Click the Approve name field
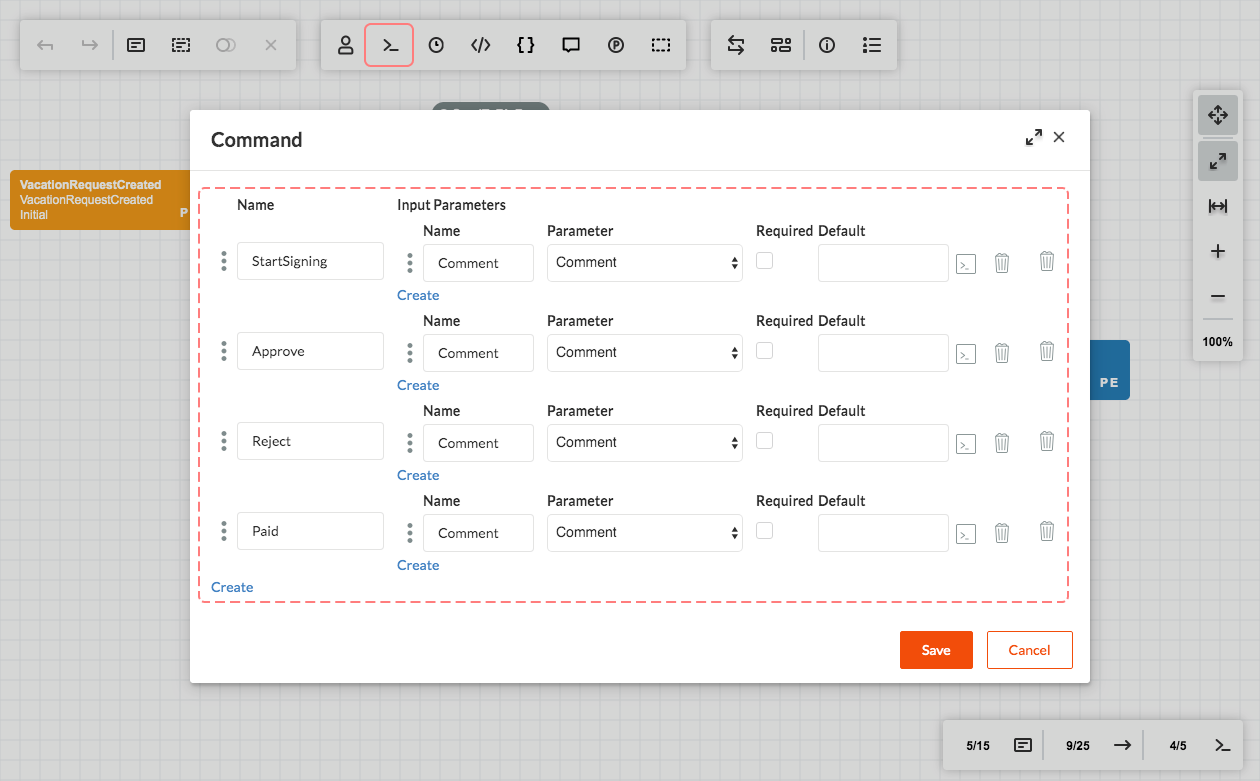Image resolution: width=1260 pixels, height=781 pixels. (x=310, y=351)
